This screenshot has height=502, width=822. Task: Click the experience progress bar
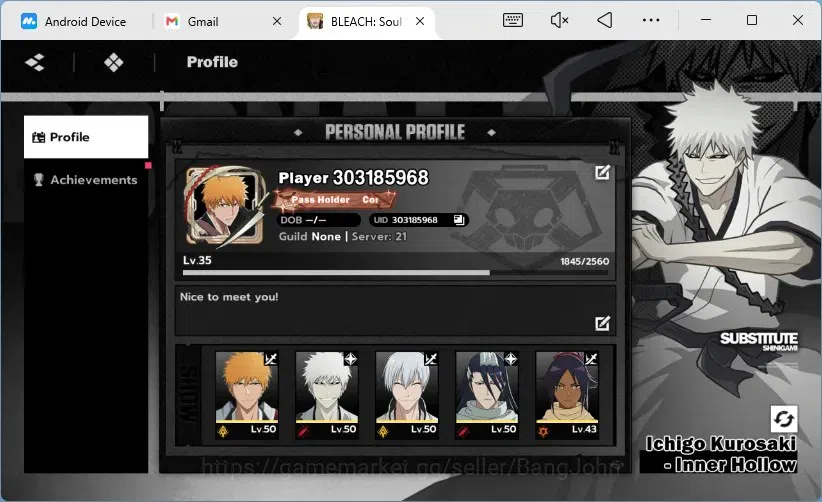coord(395,272)
